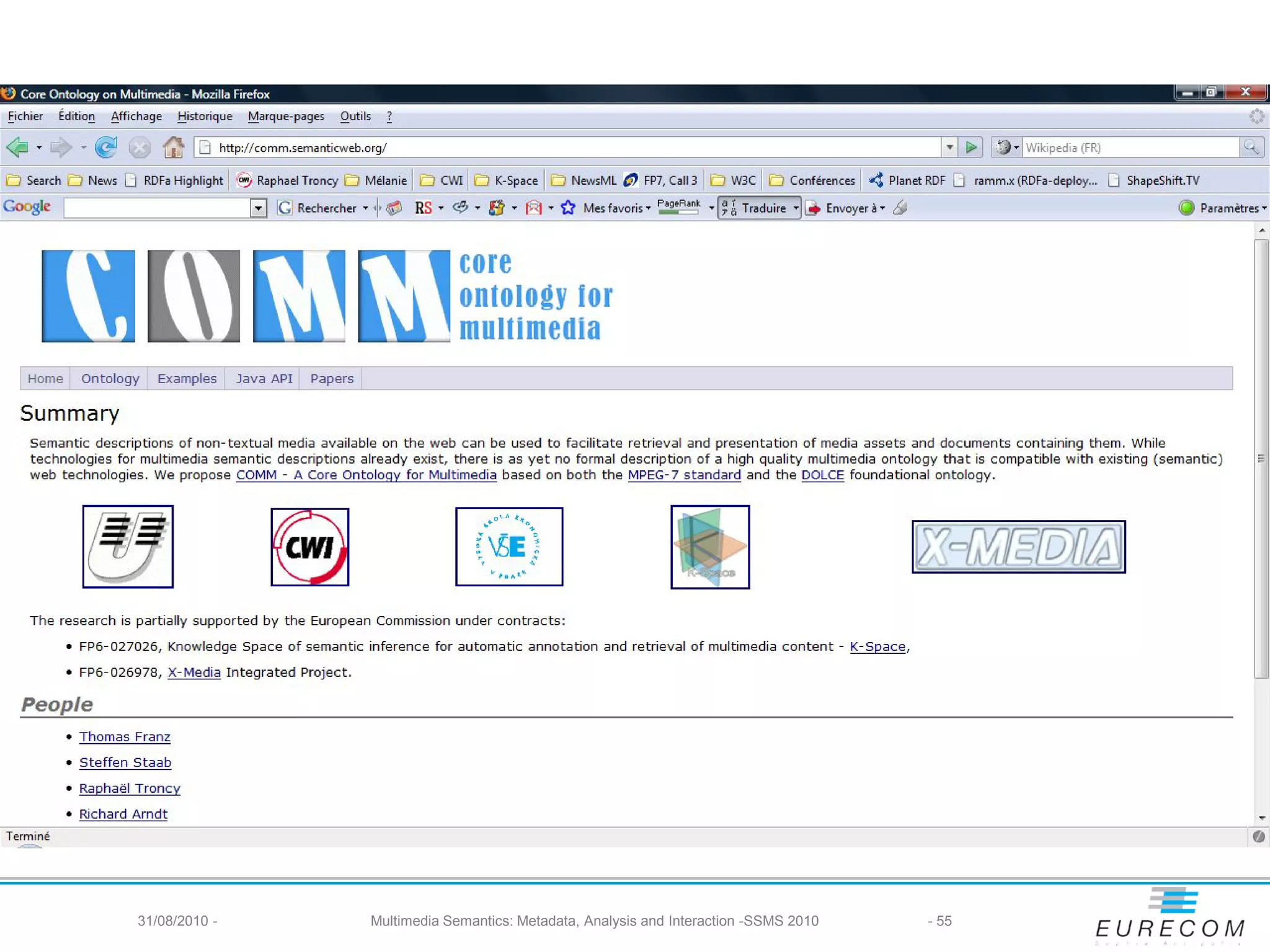Click the Forward arrow button
The height and width of the screenshot is (952, 1270).
tap(61, 148)
